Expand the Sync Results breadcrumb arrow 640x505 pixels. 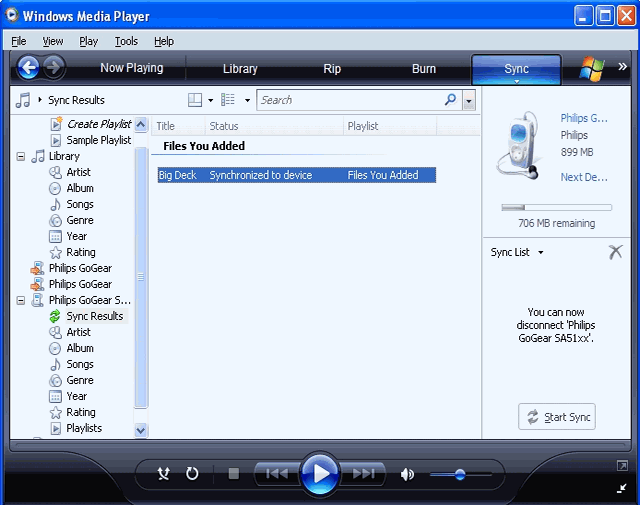click(x=40, y=99)
